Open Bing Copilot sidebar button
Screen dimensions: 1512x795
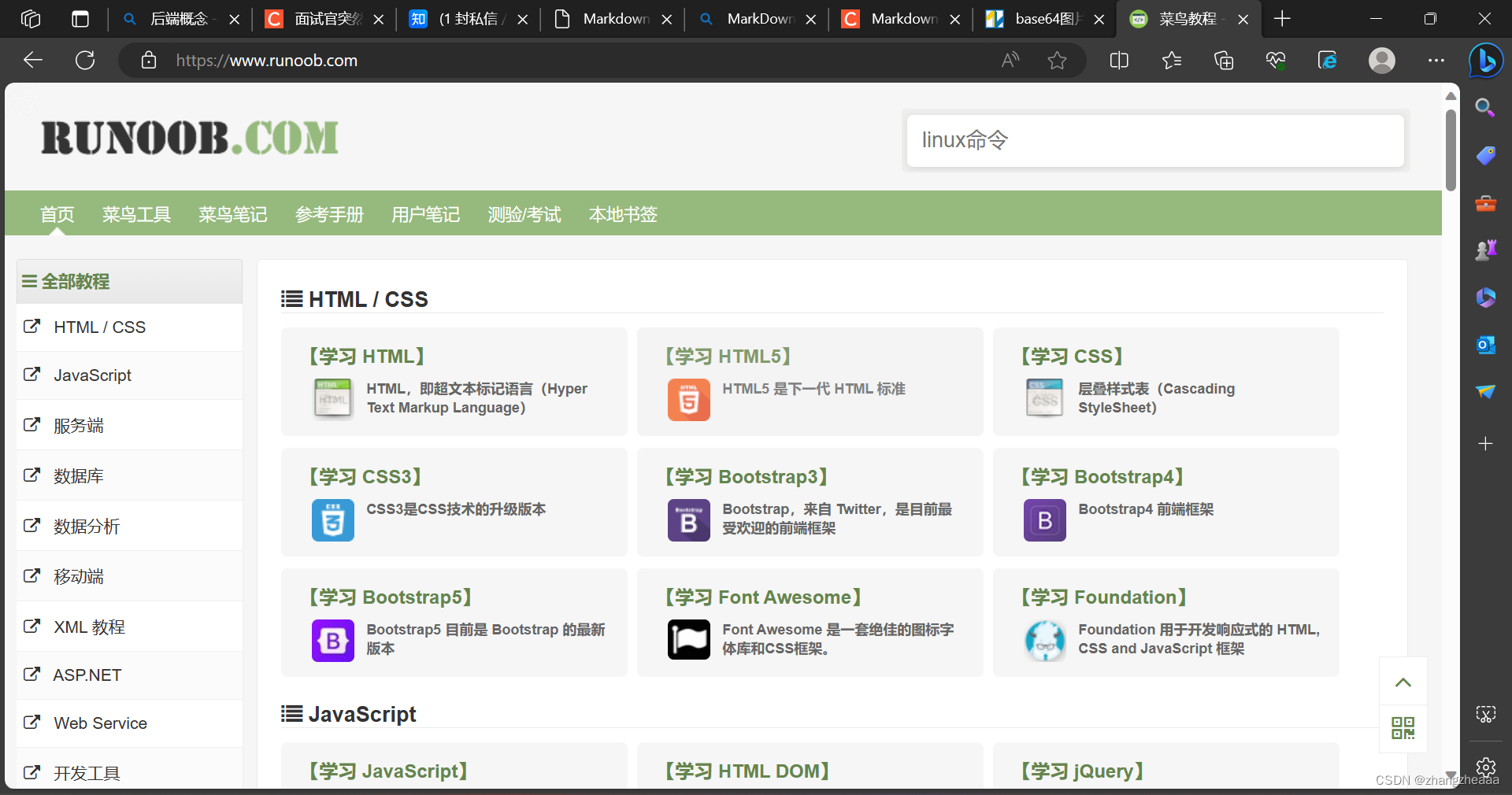click(x=1486, y=60)
